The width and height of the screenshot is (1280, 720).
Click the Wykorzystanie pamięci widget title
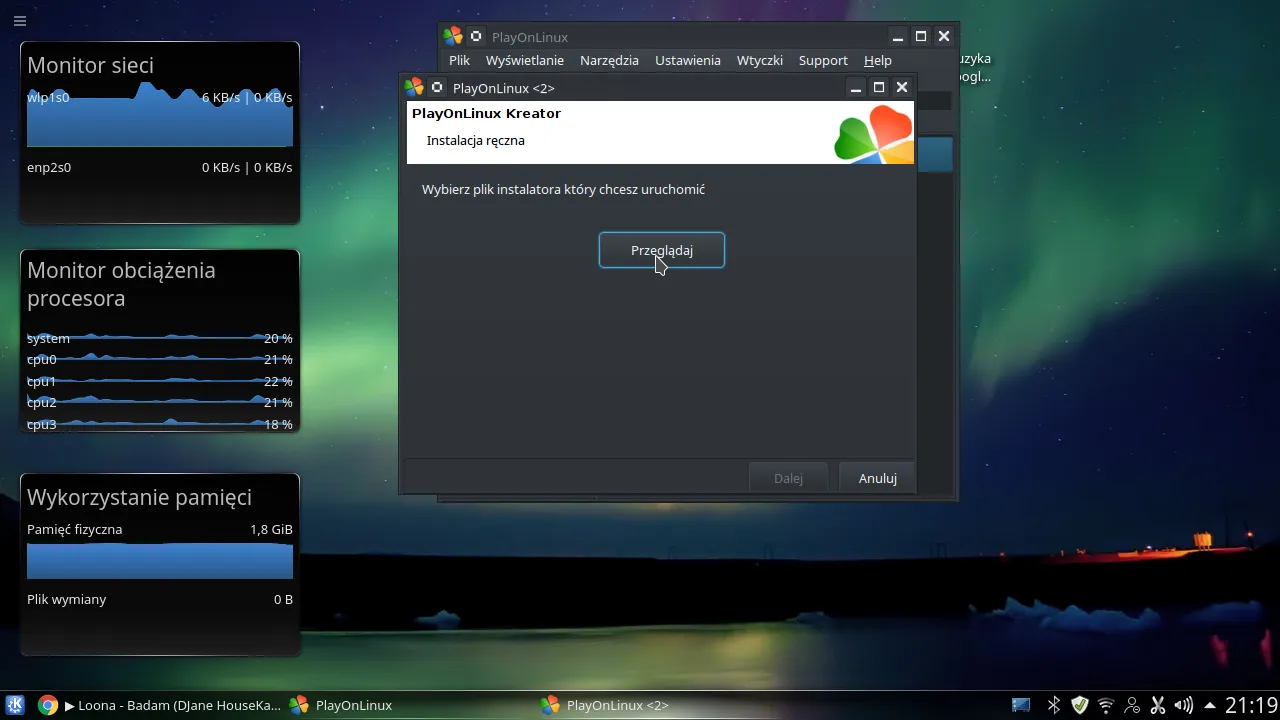point(139,497)
